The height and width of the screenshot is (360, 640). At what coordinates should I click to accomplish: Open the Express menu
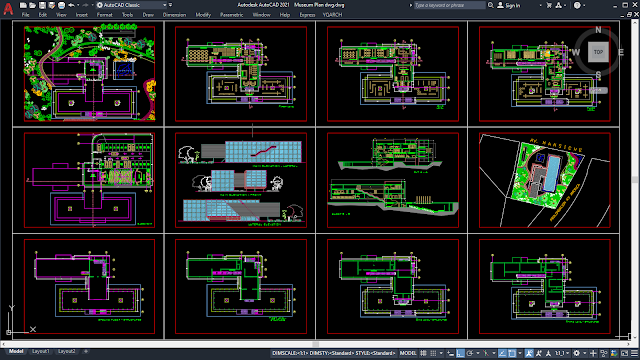click(x=307, y=15)
